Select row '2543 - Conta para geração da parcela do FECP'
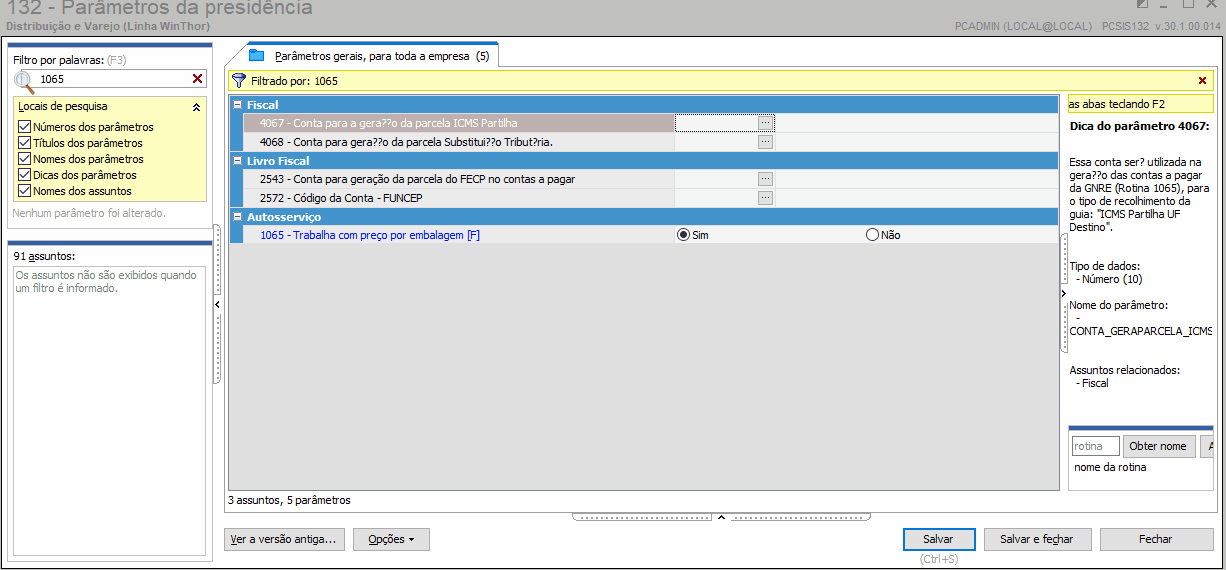 coord(459,179)
